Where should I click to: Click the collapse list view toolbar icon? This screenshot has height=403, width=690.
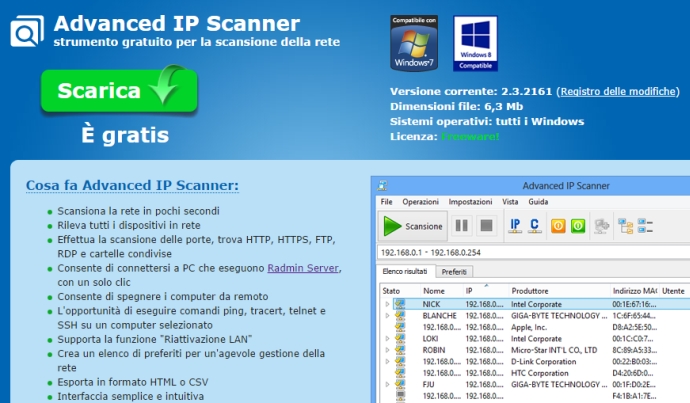[x=645, y=226]
